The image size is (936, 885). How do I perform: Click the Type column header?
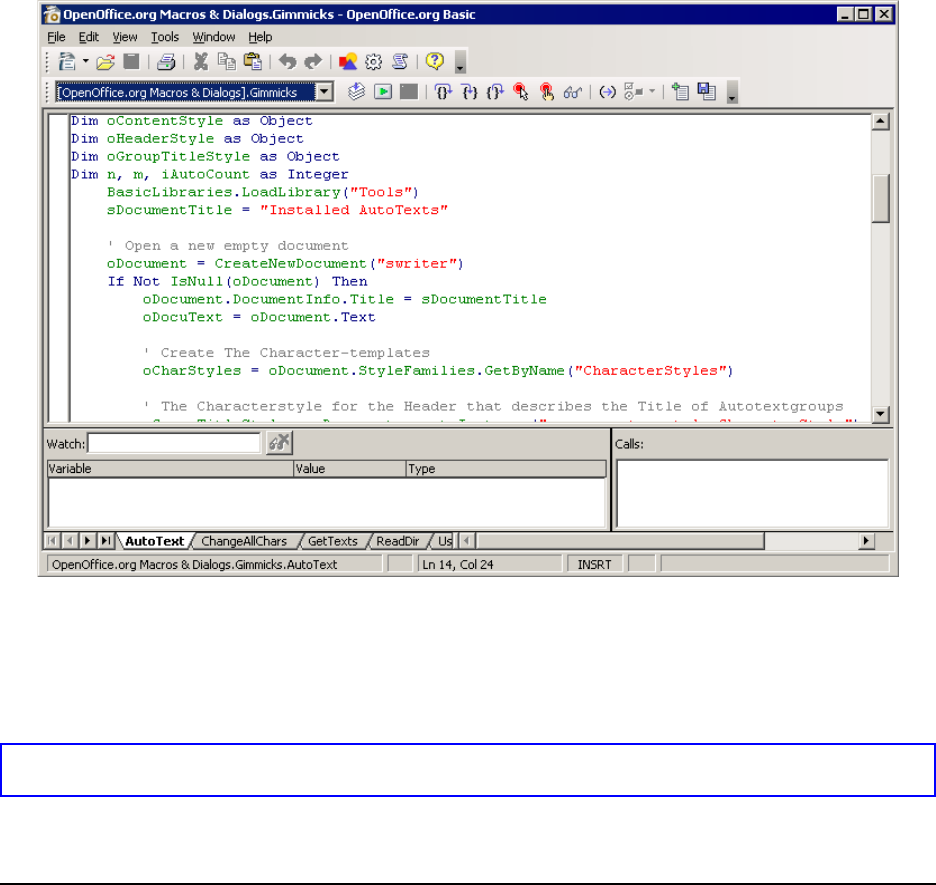[x=506, y=468]
